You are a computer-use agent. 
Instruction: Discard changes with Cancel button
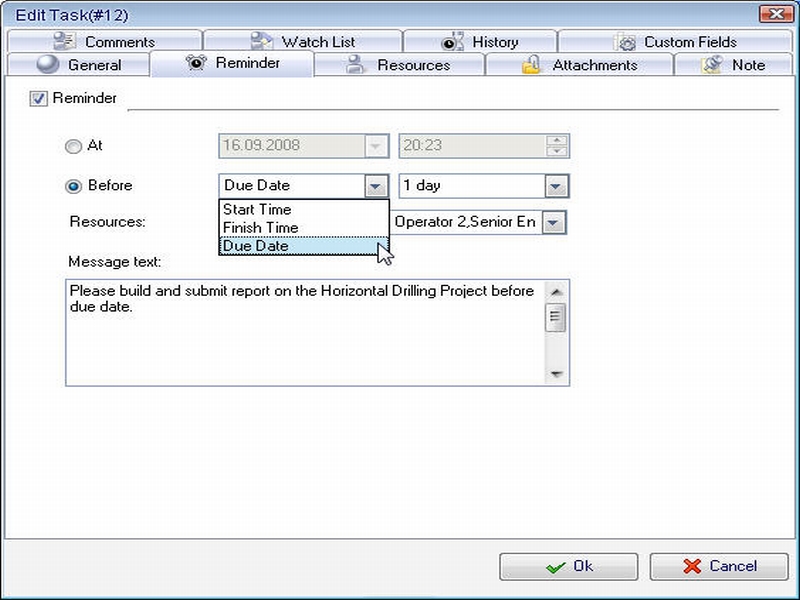click(719, 566)
